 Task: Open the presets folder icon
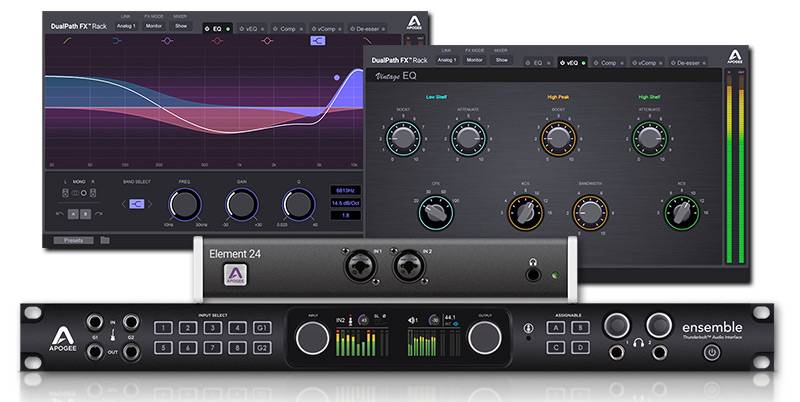(104, 240)
